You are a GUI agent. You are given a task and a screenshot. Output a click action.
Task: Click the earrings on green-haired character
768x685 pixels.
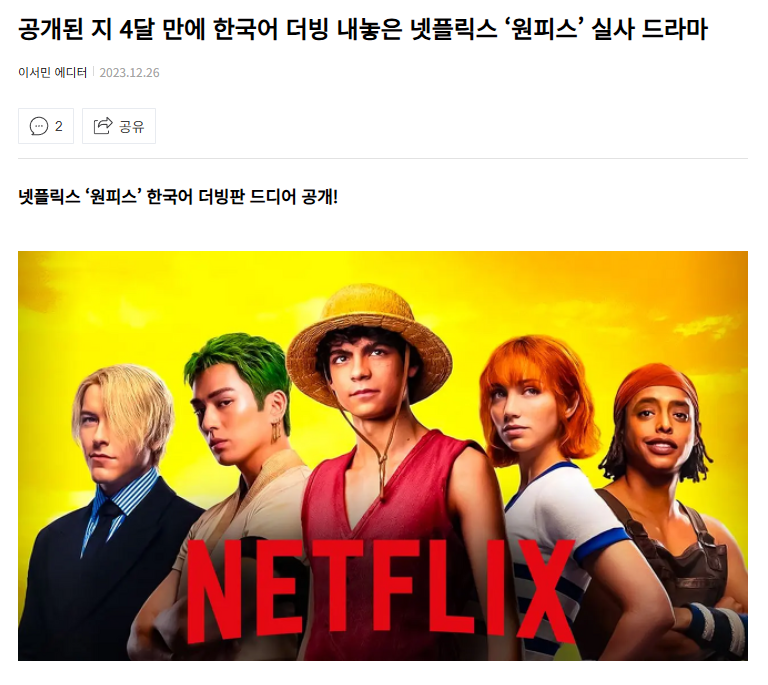[x=276, y=432]
